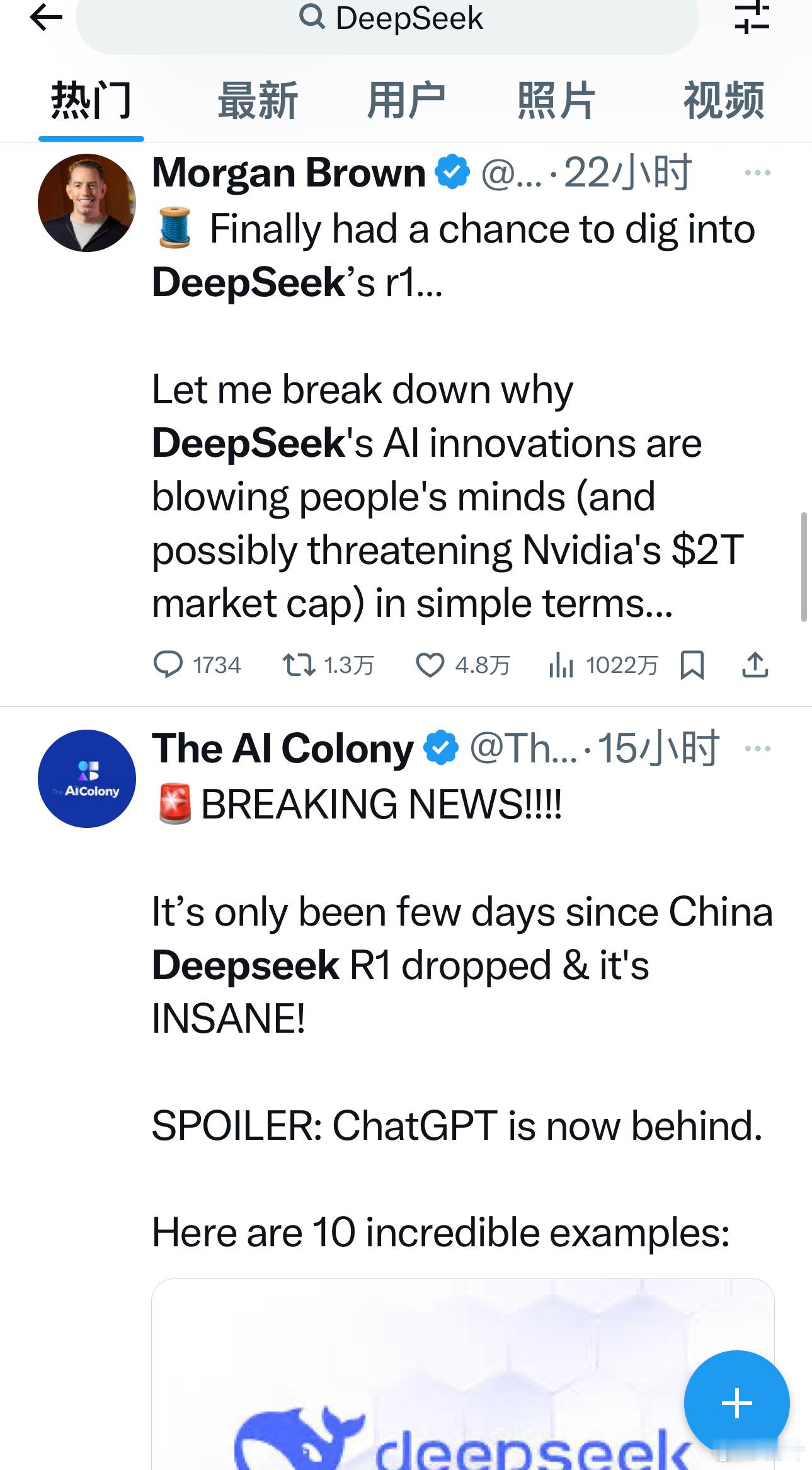Viewport: 812px width, 1470px height.
Task: View analytics for Morgan Brown's tweet
Action: pos(561,665)
